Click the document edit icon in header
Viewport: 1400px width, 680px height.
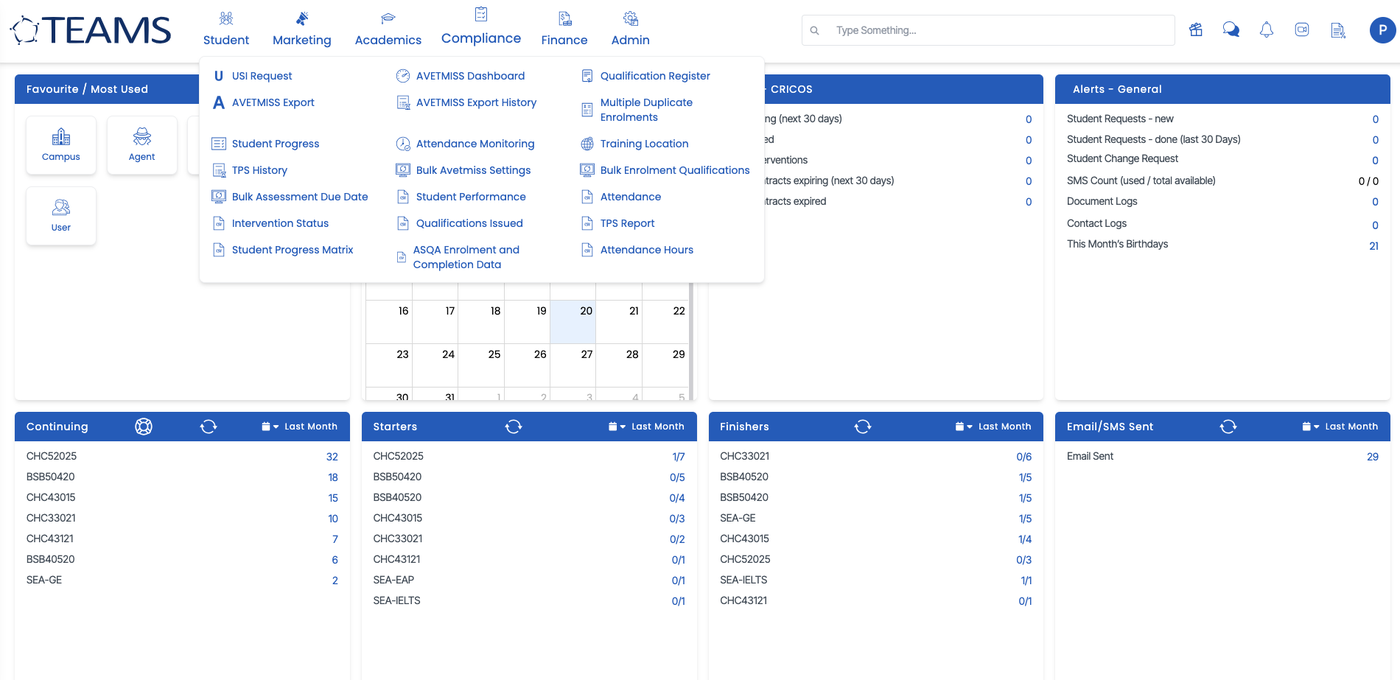point(1338,30)
